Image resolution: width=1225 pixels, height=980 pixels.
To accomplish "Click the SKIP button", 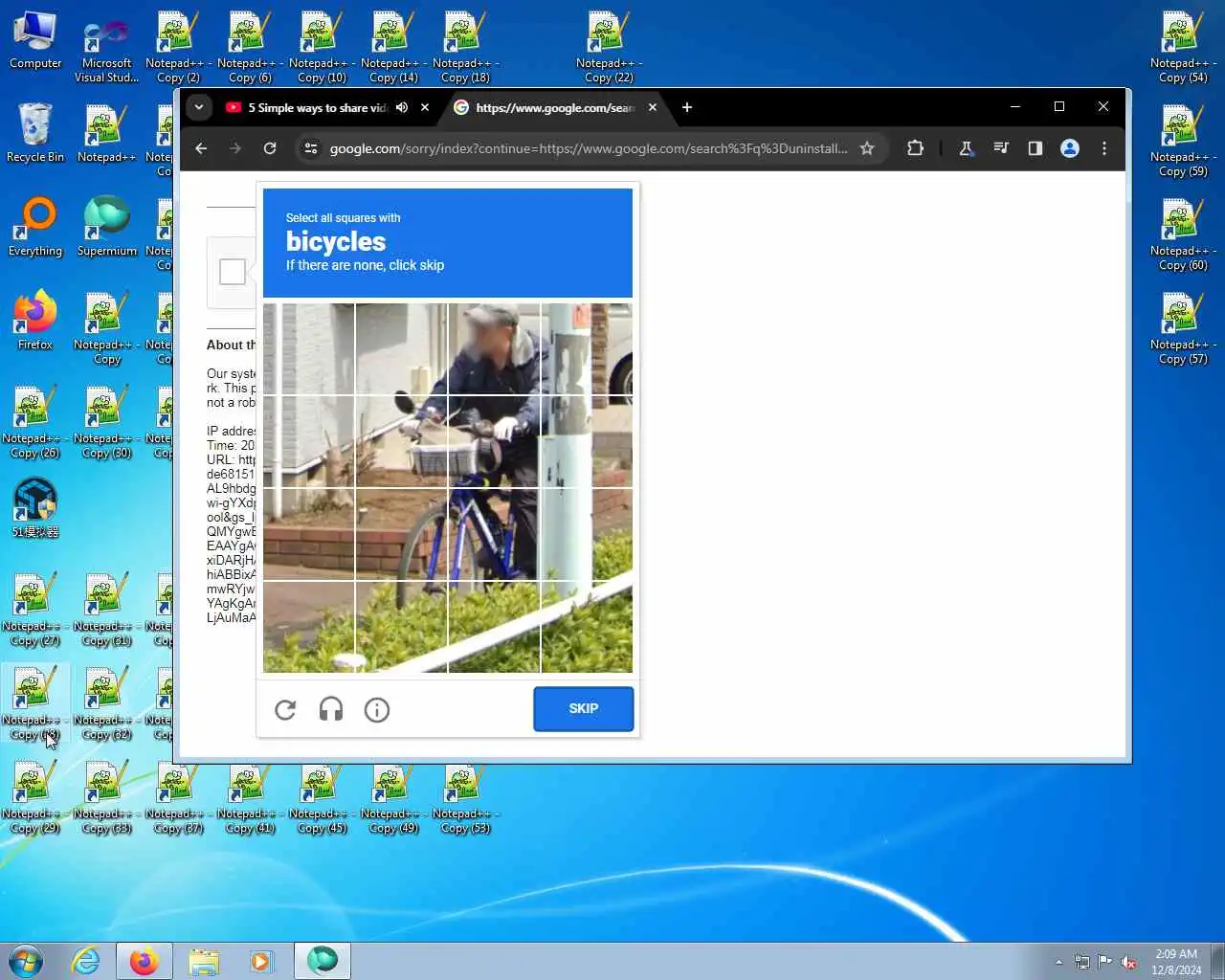I will click(584, 708).
